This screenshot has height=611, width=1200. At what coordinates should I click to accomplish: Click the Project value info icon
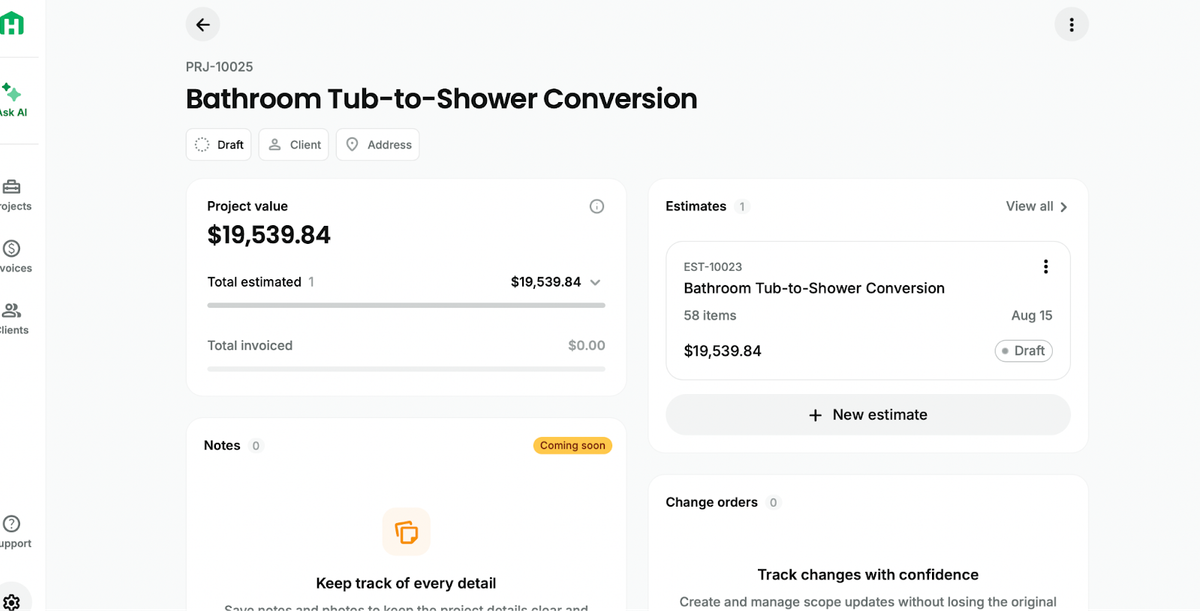[597, 207]
